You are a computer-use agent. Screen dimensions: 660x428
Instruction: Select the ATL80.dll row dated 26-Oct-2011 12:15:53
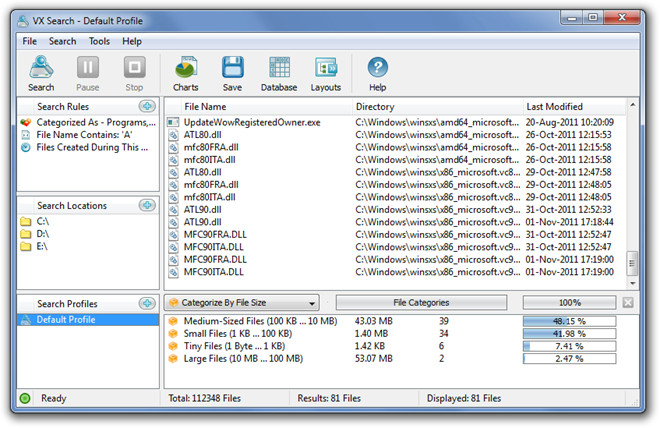395,135
